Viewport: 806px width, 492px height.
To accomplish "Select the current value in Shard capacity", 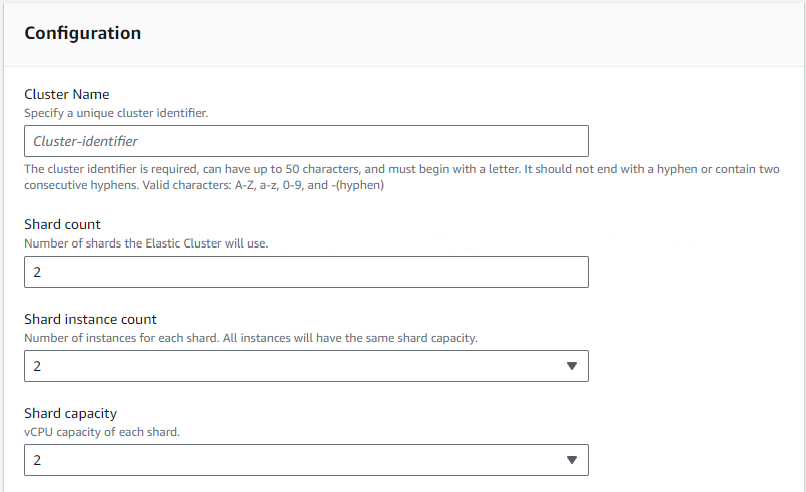I will (x=38, y=460).
